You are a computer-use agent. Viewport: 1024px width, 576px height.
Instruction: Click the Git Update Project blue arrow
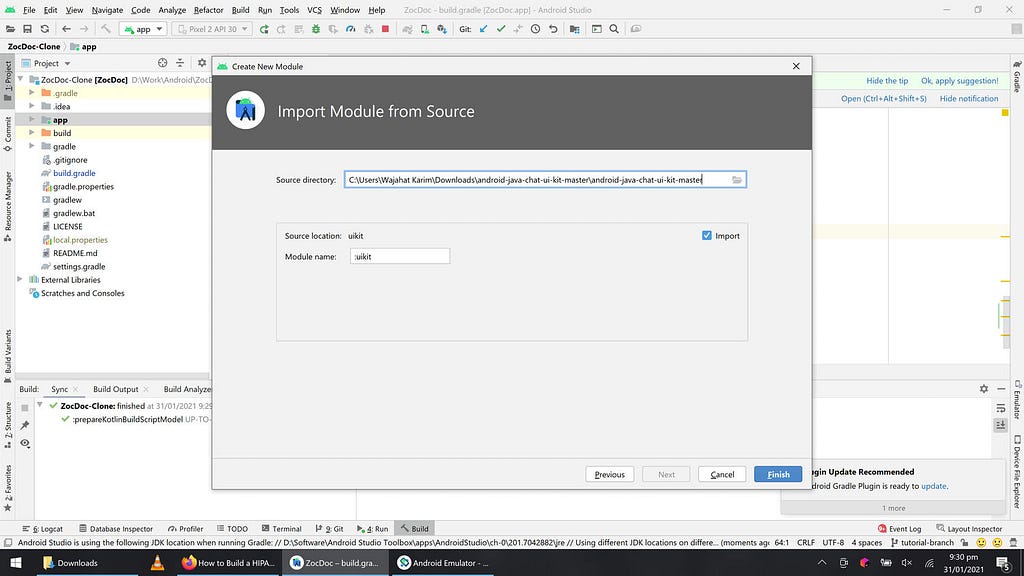coord(483,29)
